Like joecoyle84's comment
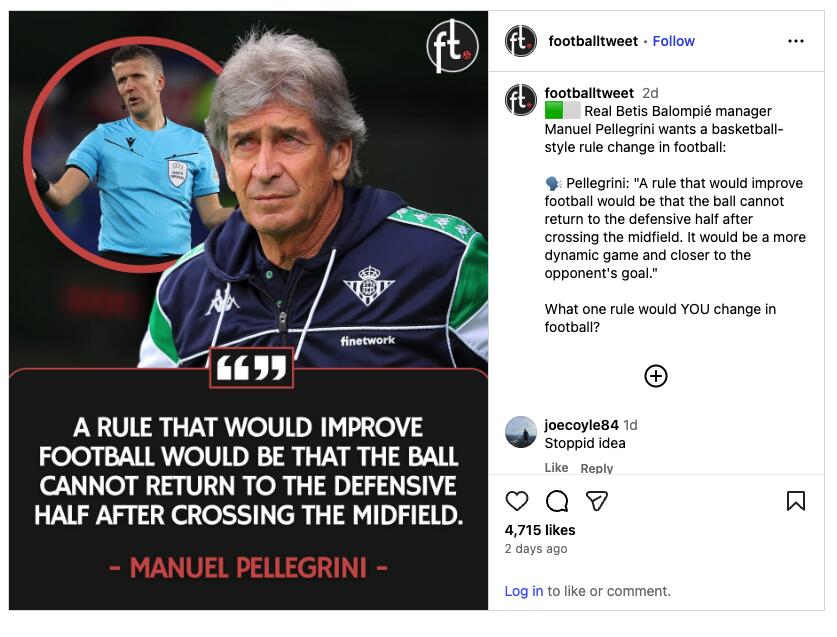The width and height of the screenshot is (837, 637). [556, 468]
